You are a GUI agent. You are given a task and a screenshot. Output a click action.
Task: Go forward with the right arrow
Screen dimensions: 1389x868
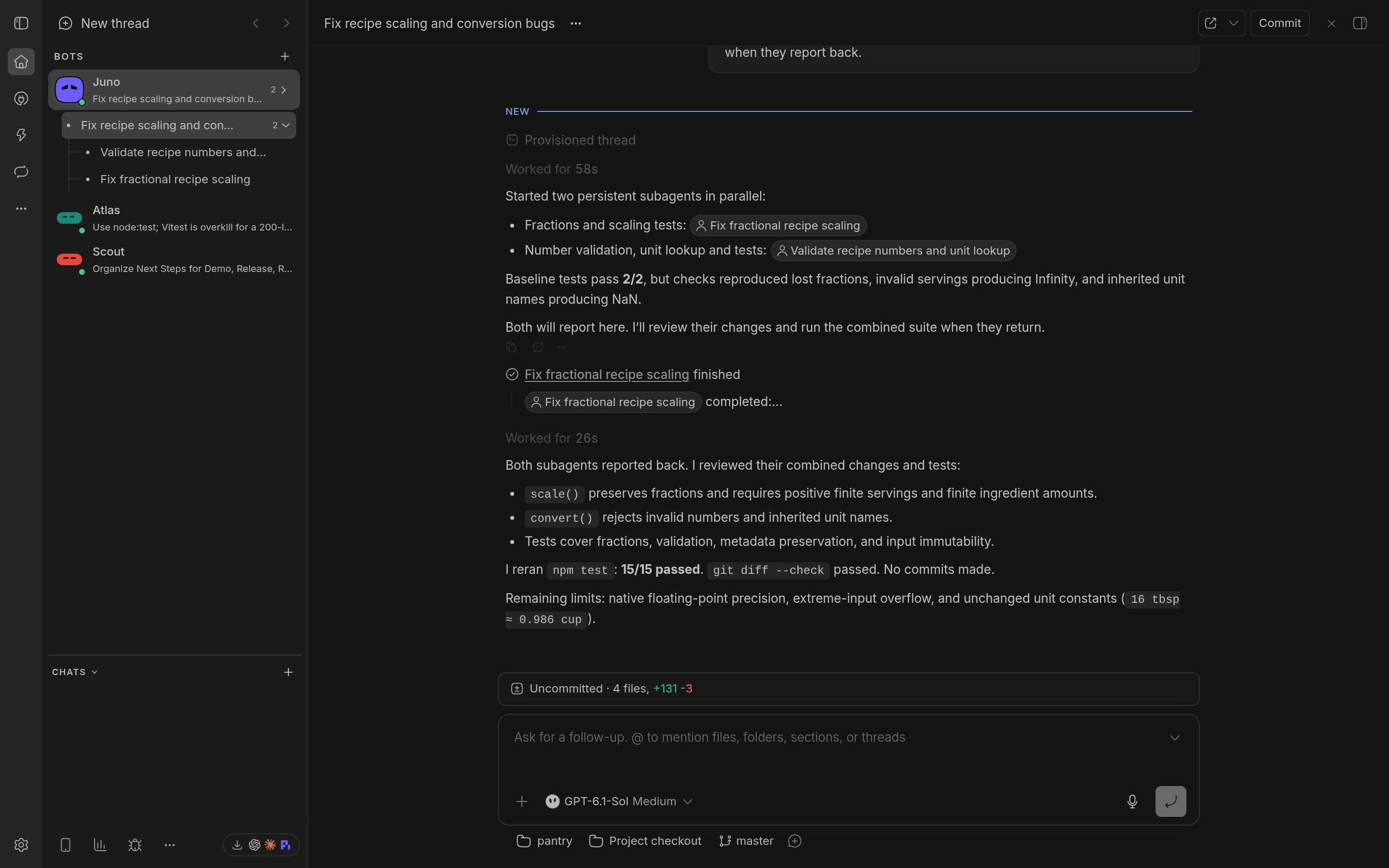[286, 23]
